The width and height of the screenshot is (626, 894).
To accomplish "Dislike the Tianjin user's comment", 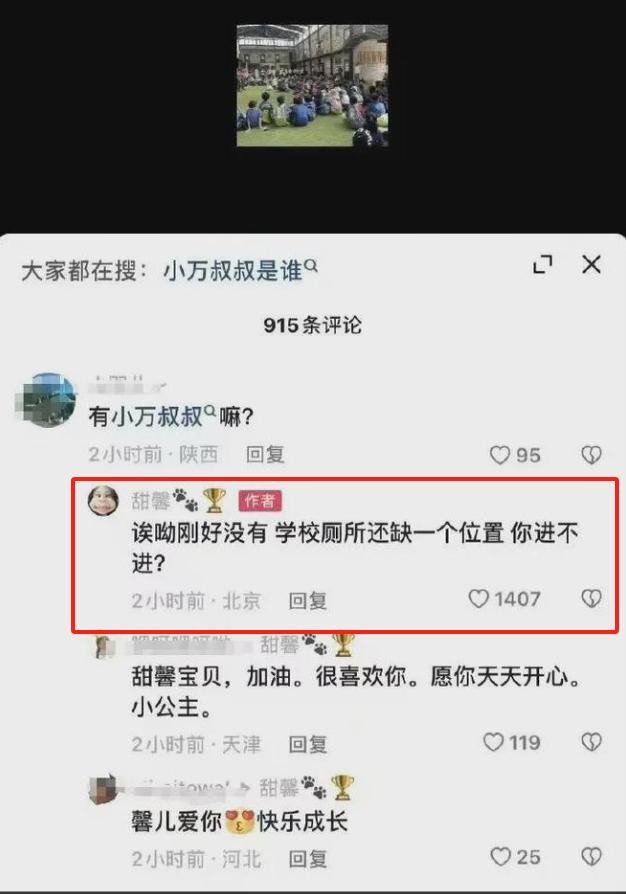I will tap(591, 742).
